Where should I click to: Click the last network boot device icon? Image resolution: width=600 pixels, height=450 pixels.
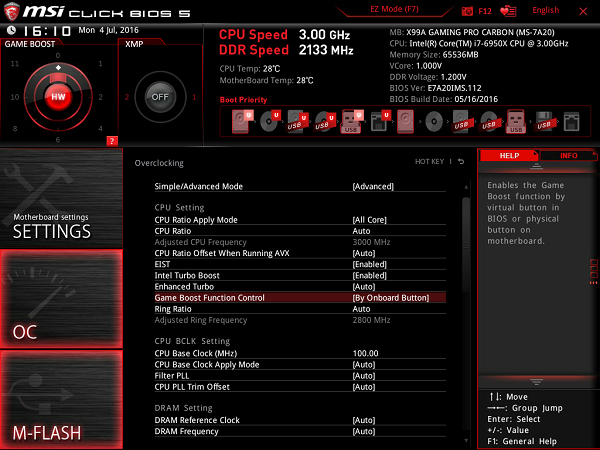coord(571,123)
